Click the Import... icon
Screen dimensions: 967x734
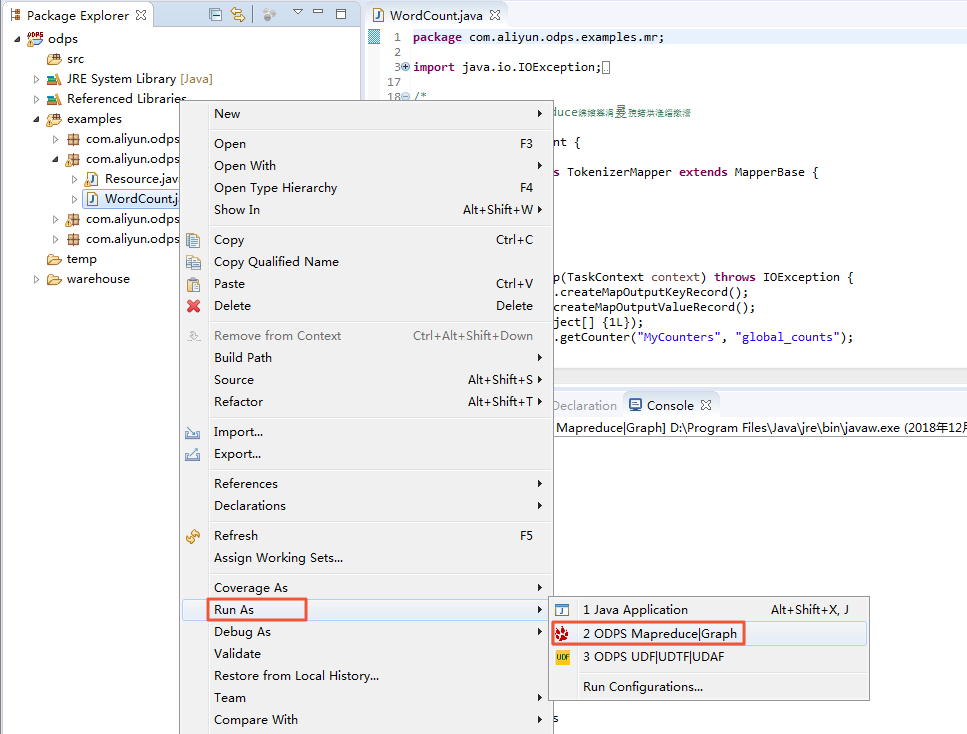tap(192, 432)
